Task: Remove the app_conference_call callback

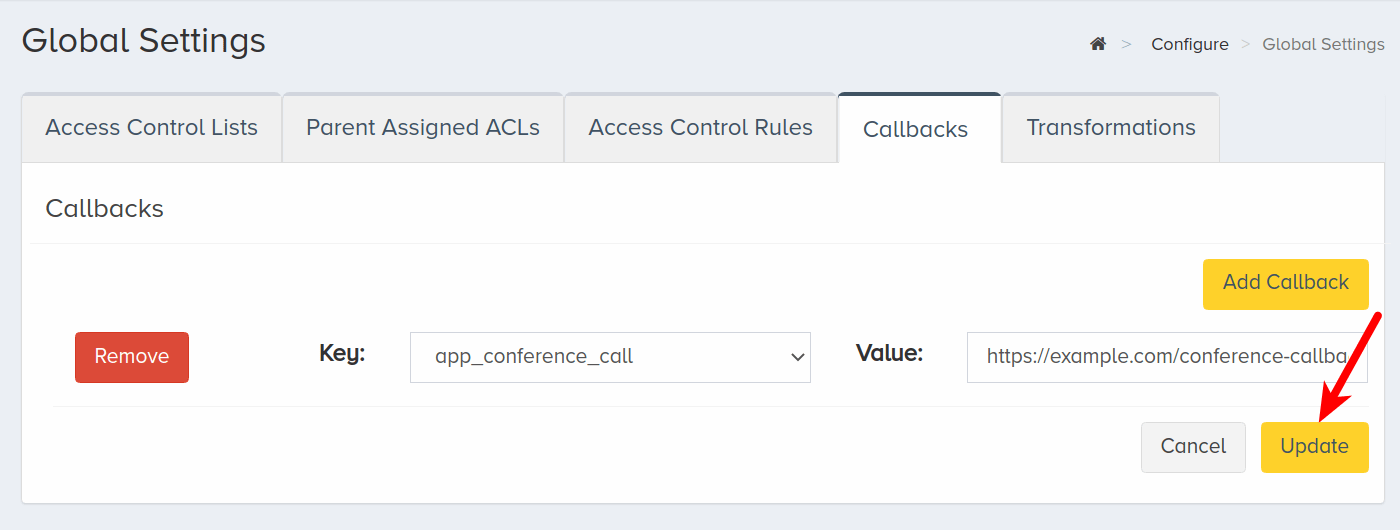Action: click(x=132, y=357)
